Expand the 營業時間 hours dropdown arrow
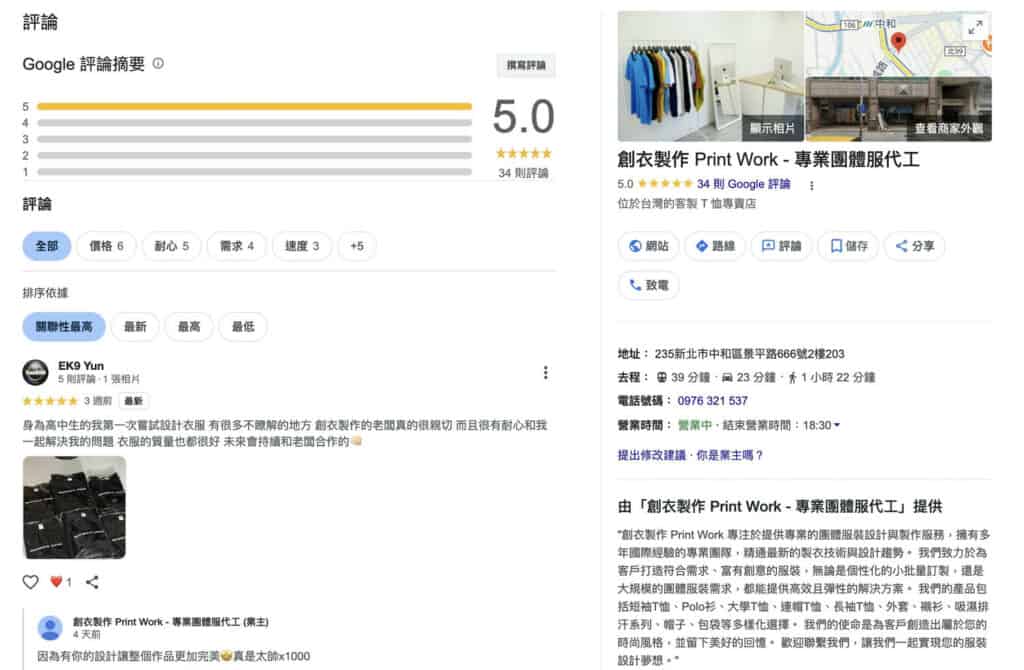The width and height of the screenshot is (1024, 670). point(837,426)
